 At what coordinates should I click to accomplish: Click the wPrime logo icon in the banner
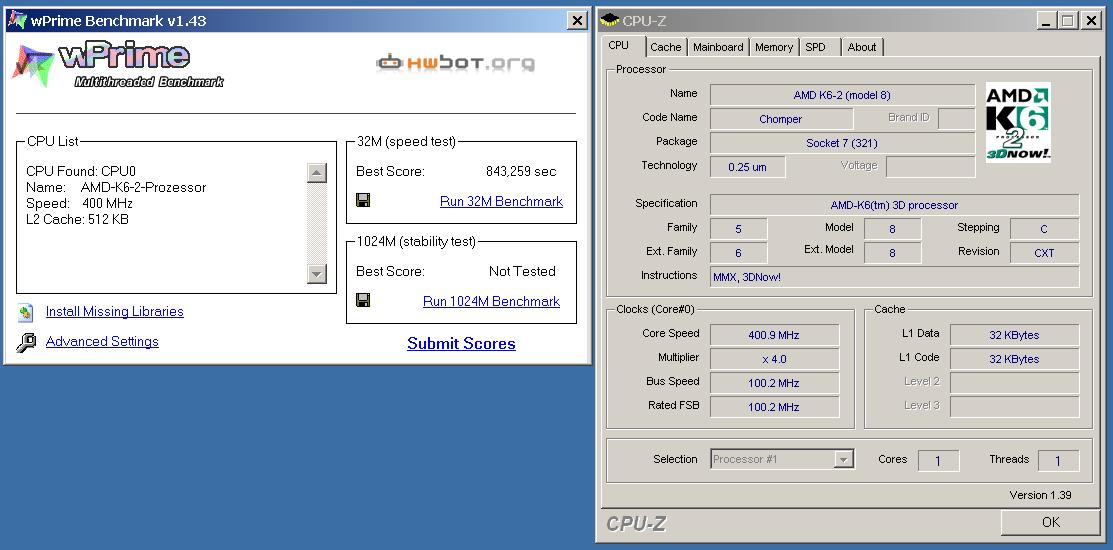(x=33, y=65)
